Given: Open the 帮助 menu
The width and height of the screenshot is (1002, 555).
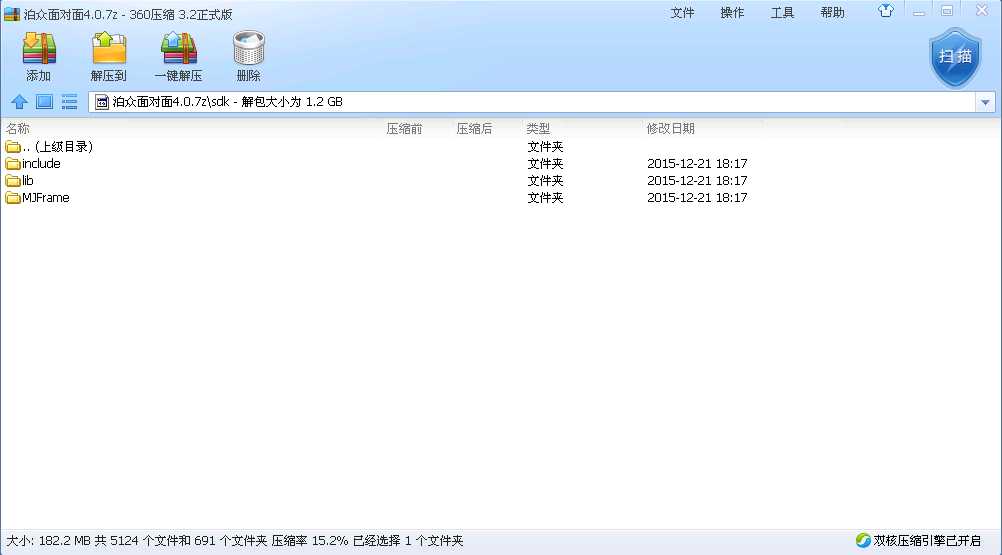Looking at the screenshot, I should click(833, 13).
